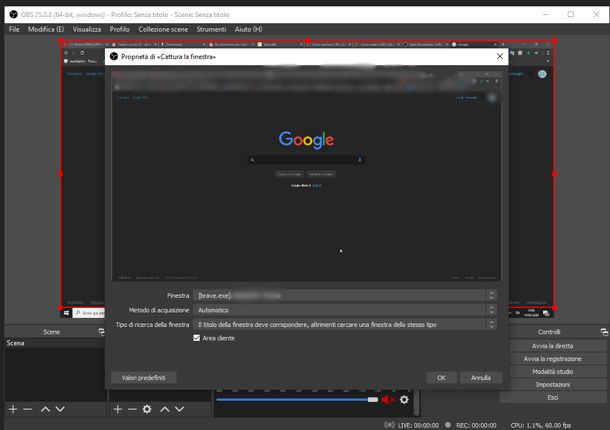Move the source up with the sources up arrow
The height and width of the screenshot is (430, 610).
coord(165,409)
